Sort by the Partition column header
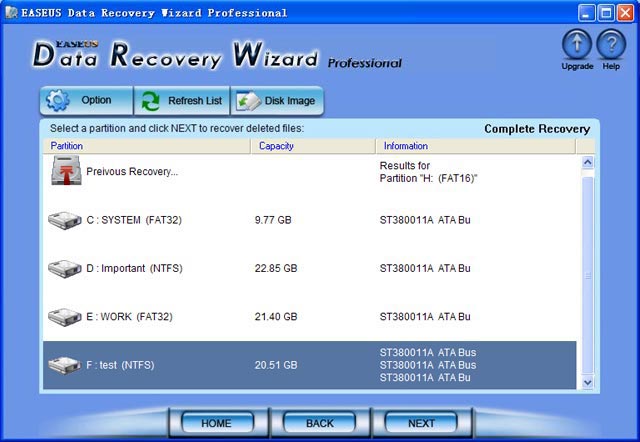 point(147,146)
